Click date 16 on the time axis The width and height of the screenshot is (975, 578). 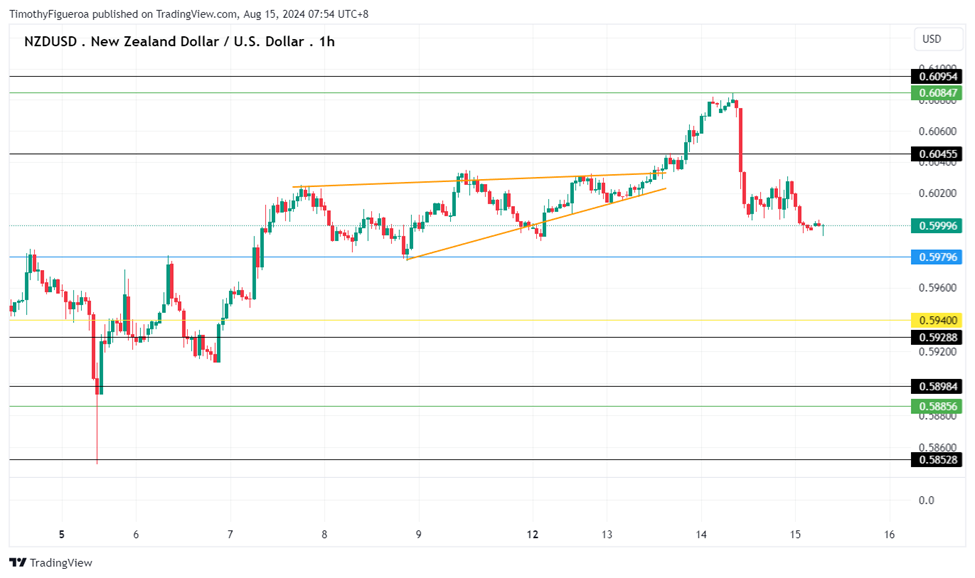889,535
